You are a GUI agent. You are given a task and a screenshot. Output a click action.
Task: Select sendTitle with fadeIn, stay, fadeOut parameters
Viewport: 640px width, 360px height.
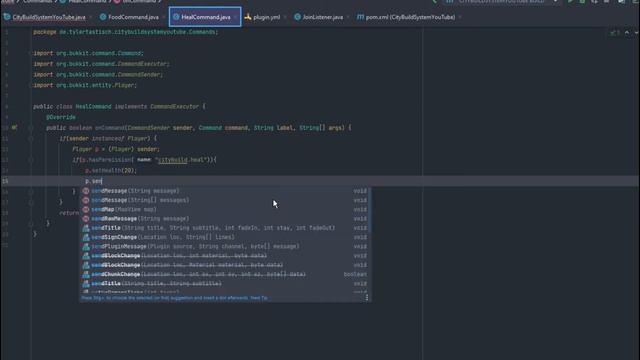225,228
